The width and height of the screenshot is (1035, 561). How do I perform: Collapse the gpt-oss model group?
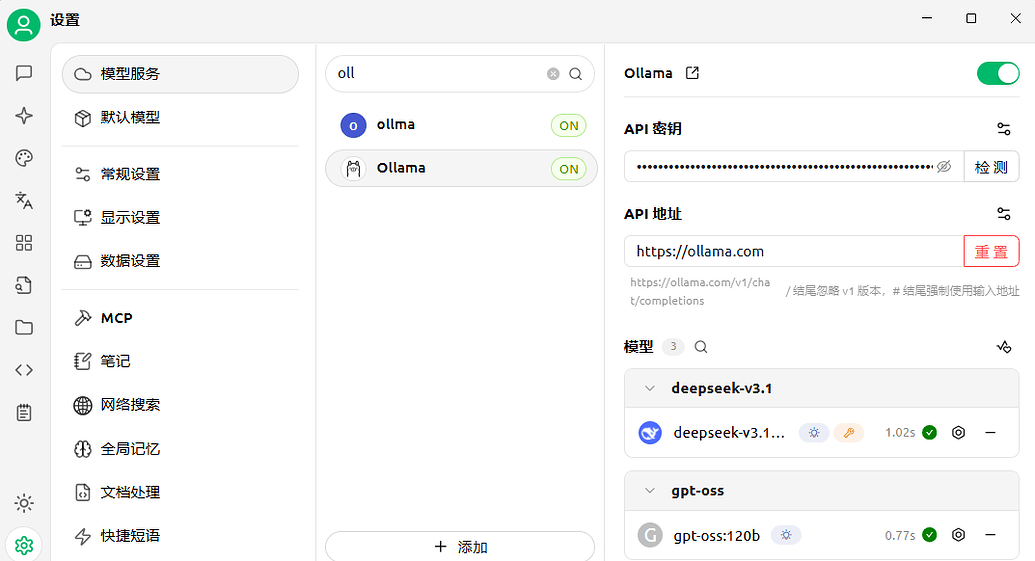650,490
